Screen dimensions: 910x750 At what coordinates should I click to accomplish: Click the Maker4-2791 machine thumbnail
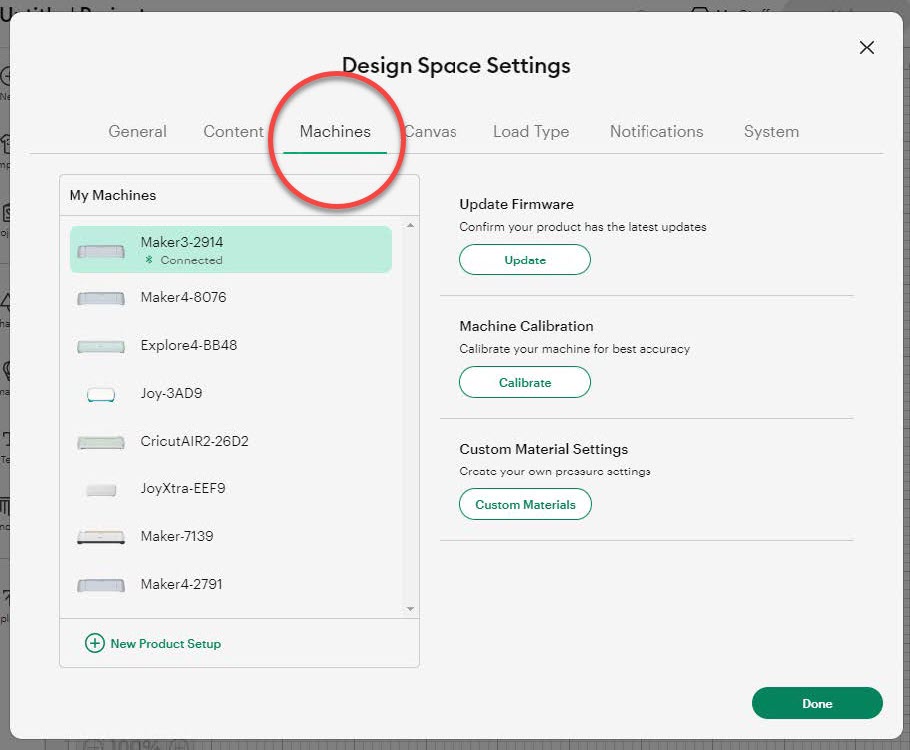point(101,585)
